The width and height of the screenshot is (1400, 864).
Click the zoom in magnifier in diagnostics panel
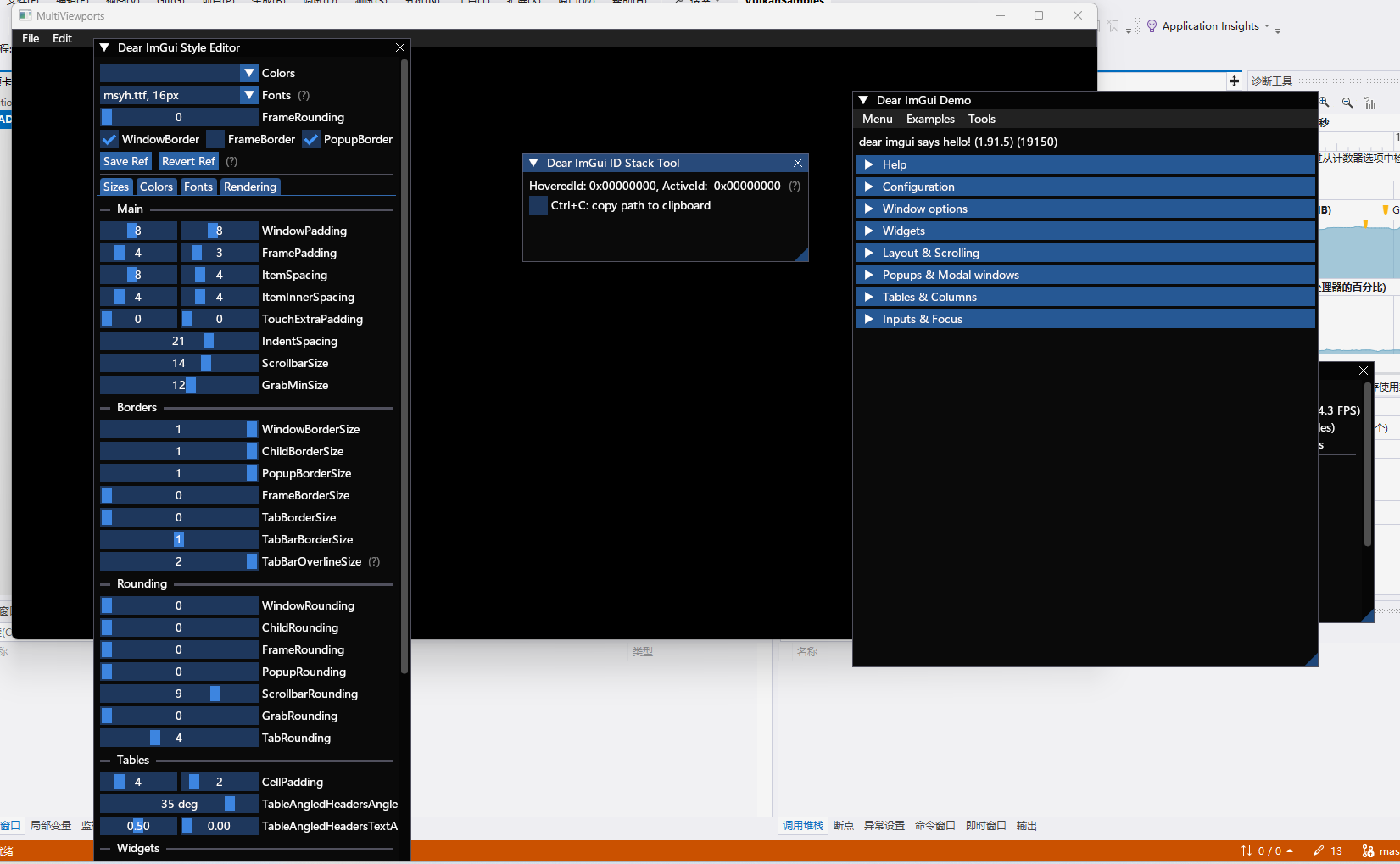[1324, 103]
